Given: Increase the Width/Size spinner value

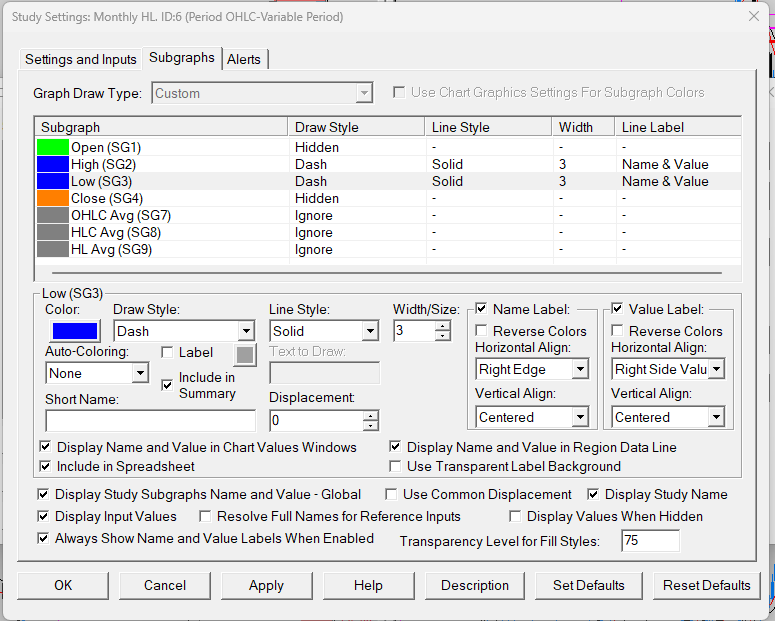Looking at the screenshot, I should pos(443,325).
